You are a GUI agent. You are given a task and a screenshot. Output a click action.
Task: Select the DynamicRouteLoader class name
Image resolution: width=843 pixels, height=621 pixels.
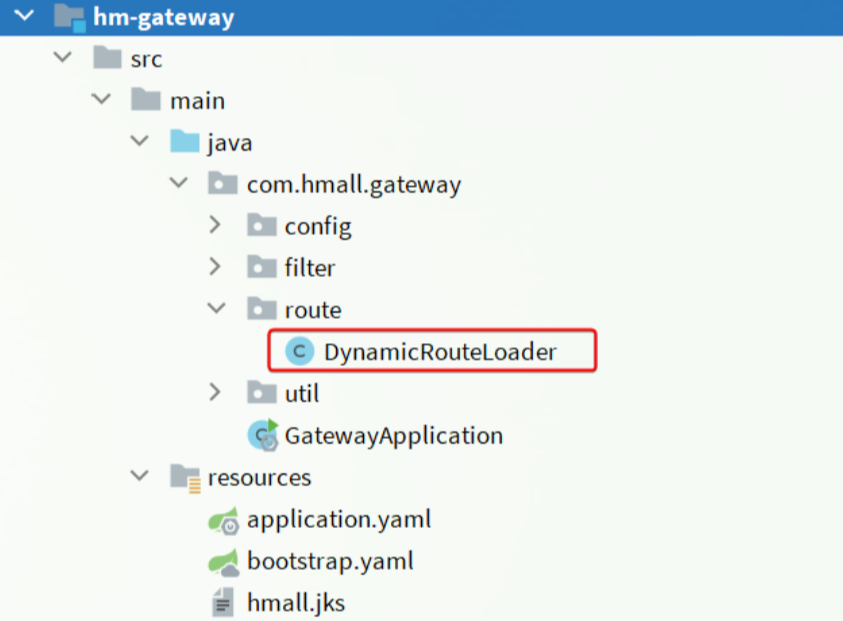click(440, 351)
